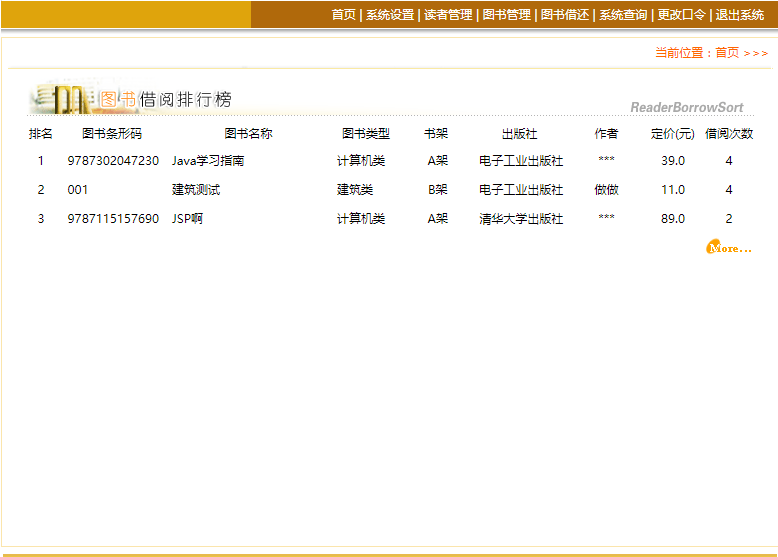Open the 读者管理 menu
The image size is (778, 557).
pos(448,15)
